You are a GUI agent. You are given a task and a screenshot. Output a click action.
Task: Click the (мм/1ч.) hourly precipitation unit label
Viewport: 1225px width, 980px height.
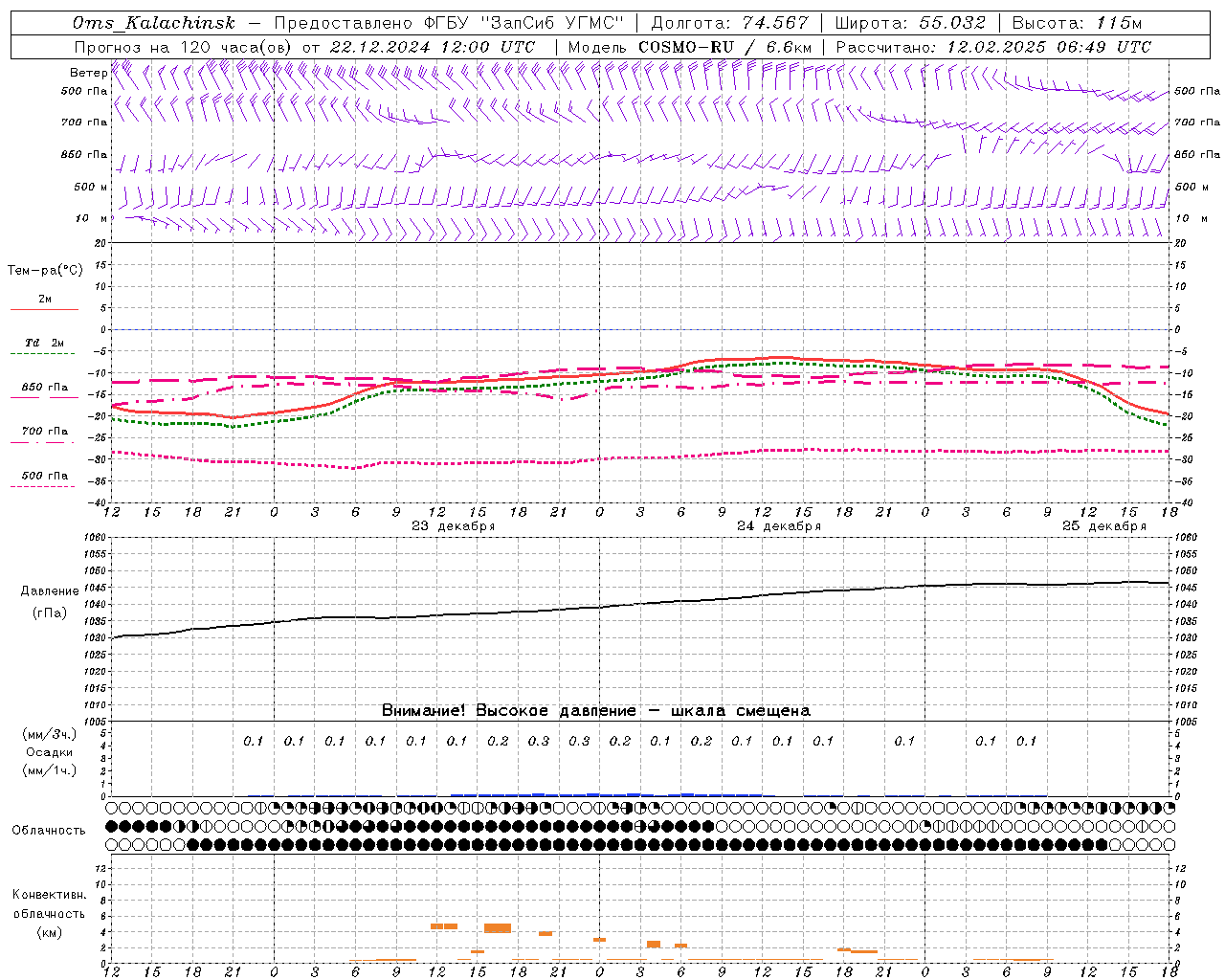pyautogui.click(x=49, y=770)
